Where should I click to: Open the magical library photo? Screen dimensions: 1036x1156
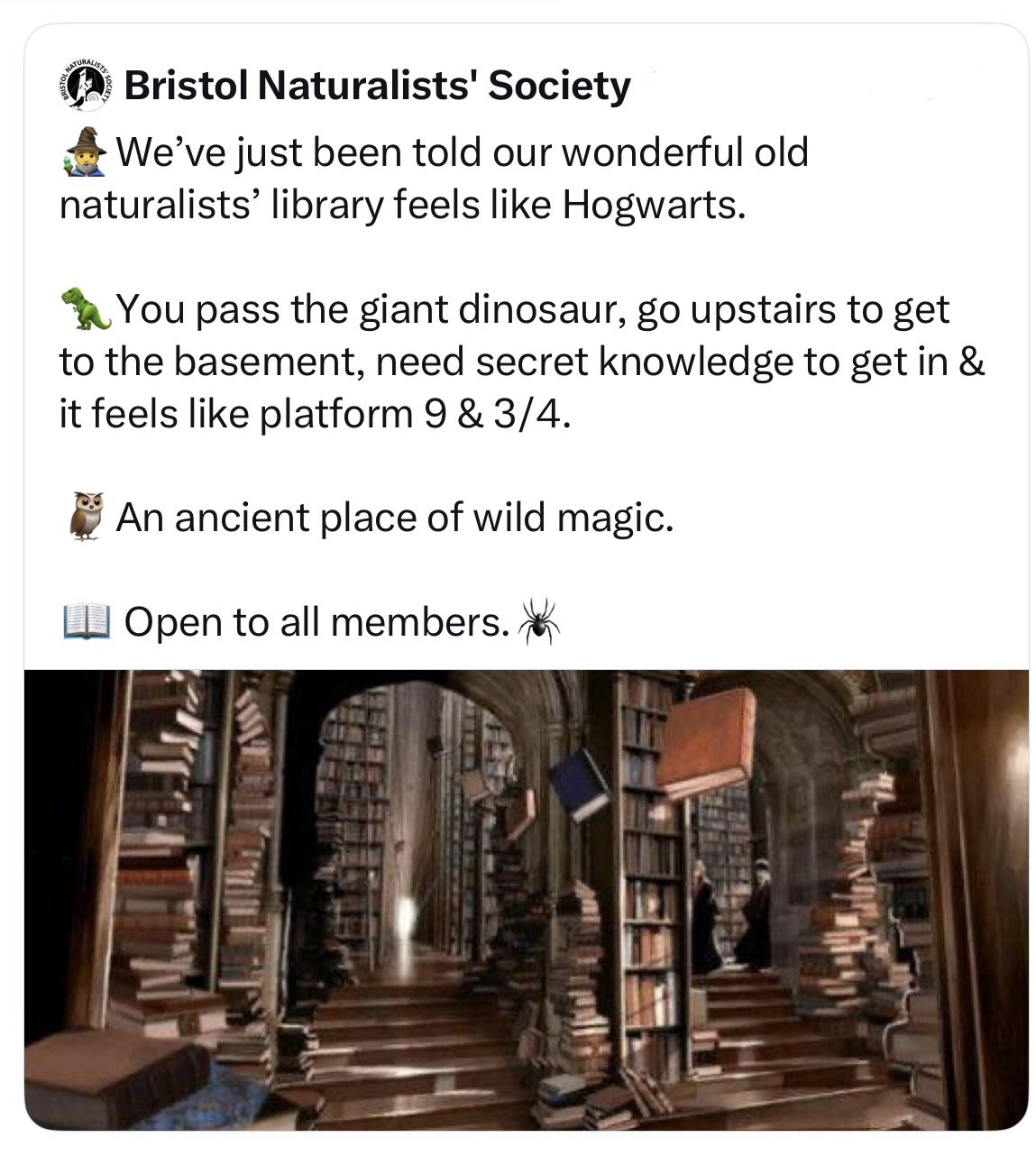[x=526, y=899]
